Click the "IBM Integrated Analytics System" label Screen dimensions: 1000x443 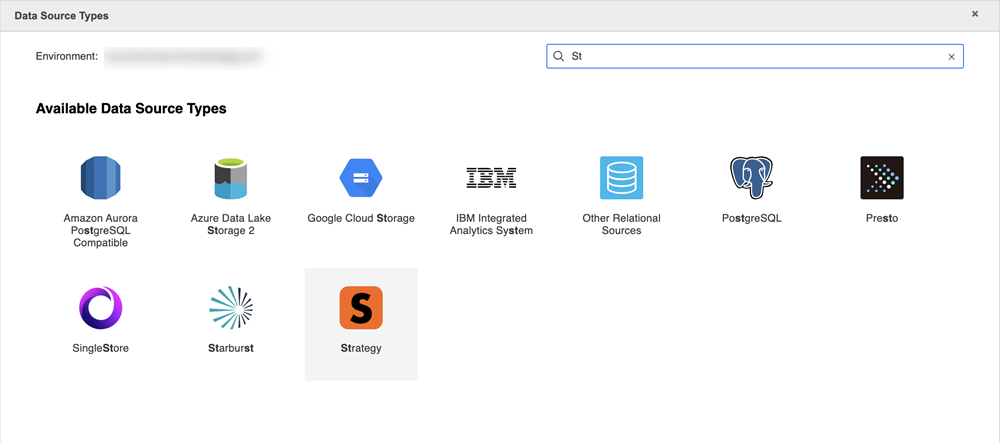click(x=491, y=225)
